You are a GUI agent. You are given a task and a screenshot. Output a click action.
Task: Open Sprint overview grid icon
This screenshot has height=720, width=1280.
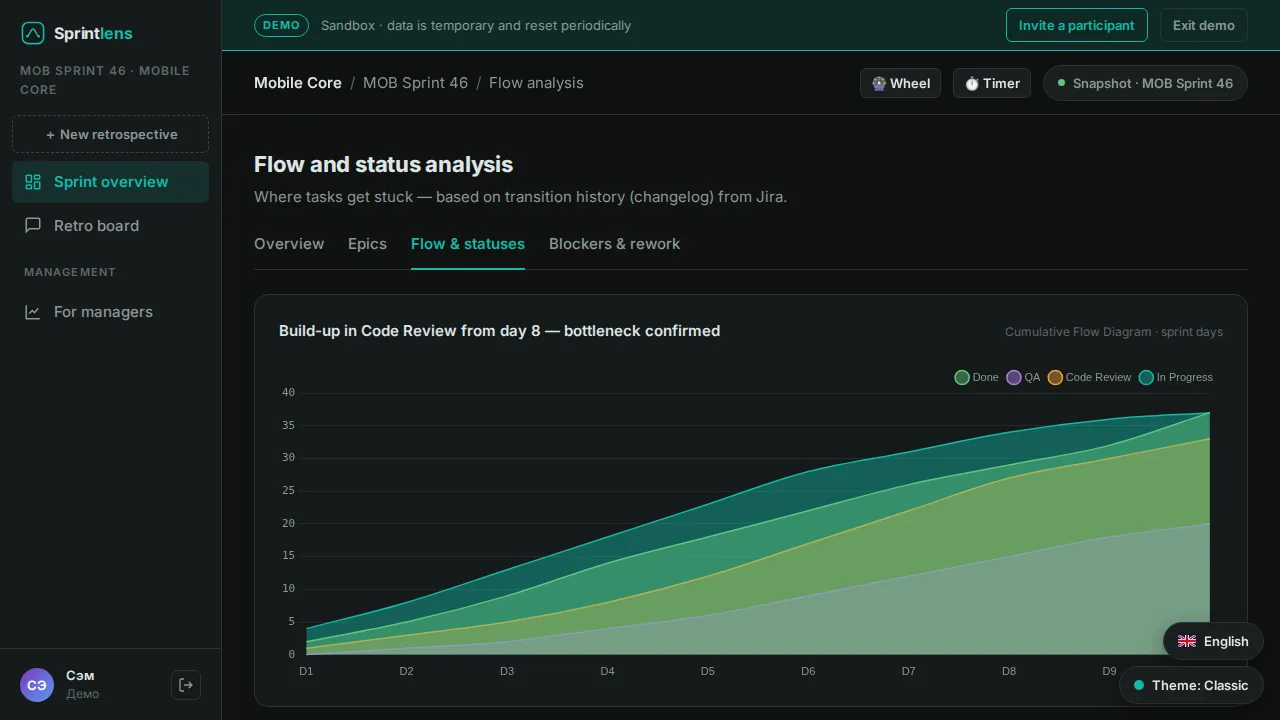pyautogui.click(x=33, y=182)
